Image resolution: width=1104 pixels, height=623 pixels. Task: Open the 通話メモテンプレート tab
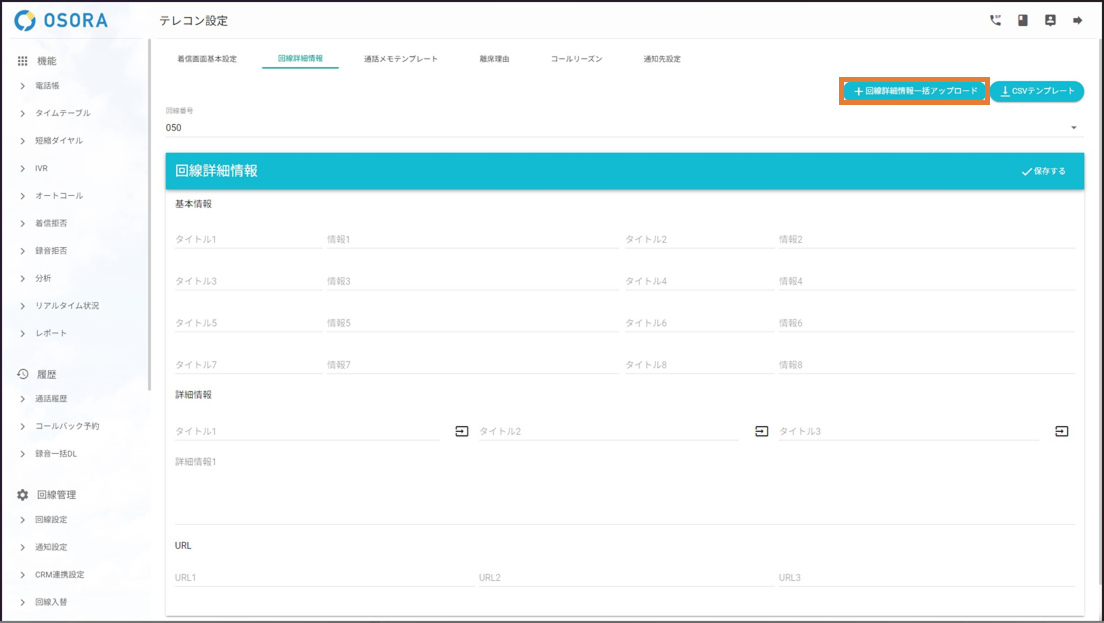click(401, 59)
